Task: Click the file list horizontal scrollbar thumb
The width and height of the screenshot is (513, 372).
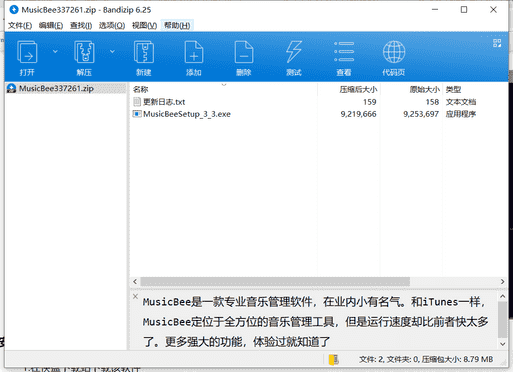Action: [275, 282]
